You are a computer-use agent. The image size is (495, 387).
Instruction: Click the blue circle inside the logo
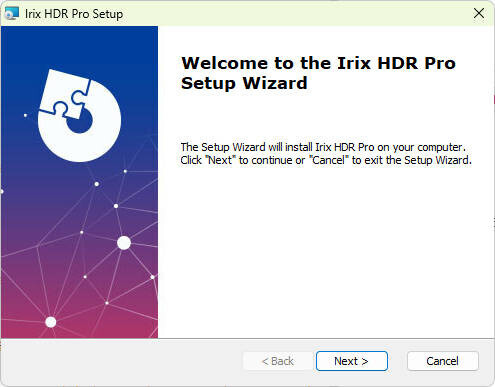tap(79, 121)
